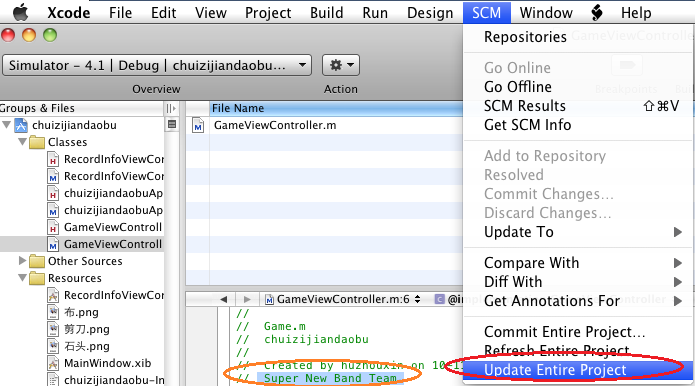The height and width of the screenshot is (386, 695).
Task: Select the chuizijiandaobu project icon
Action: (x=21, y=125)
